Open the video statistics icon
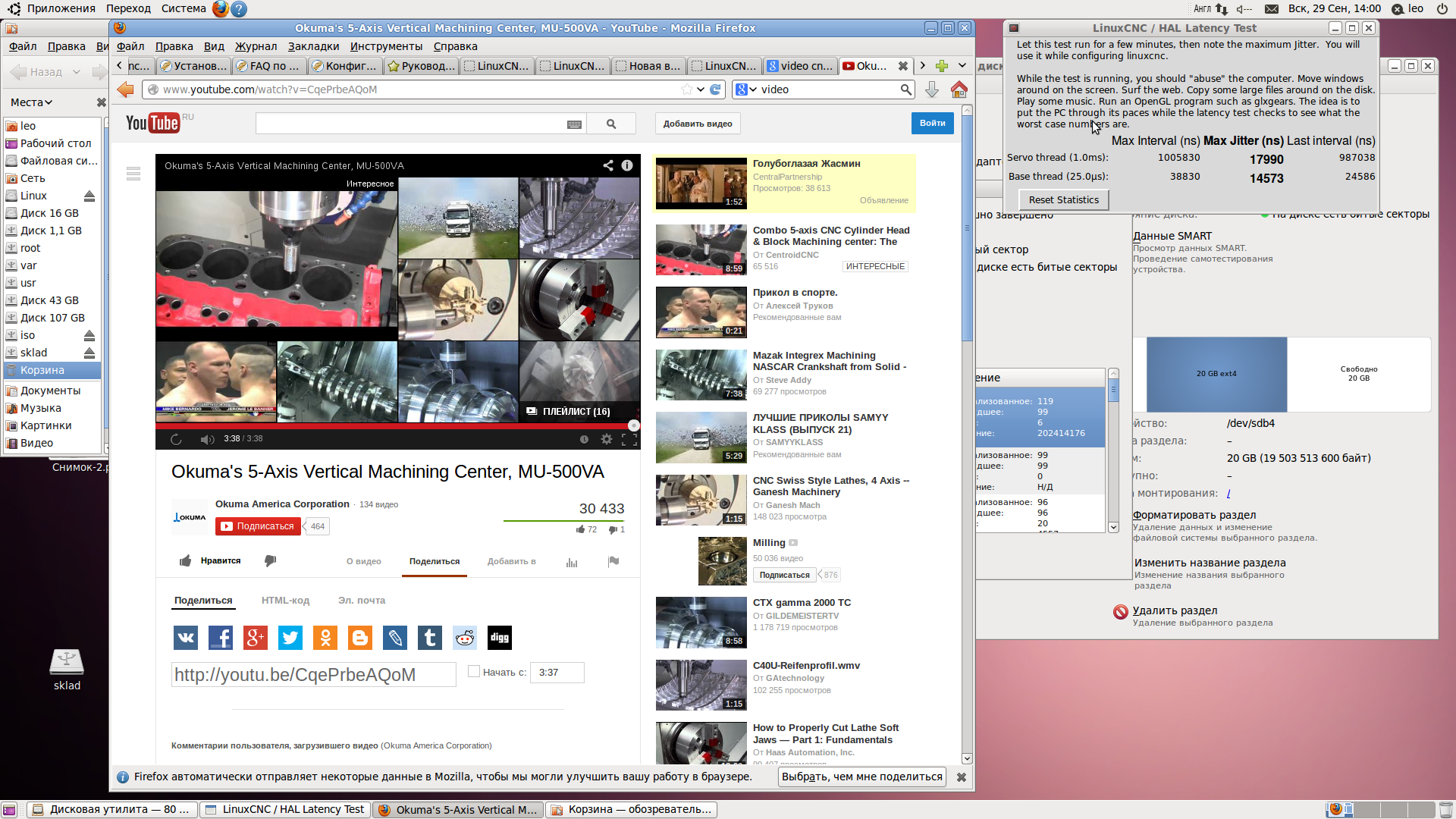 pyautogui.click(x=572, y=562)
